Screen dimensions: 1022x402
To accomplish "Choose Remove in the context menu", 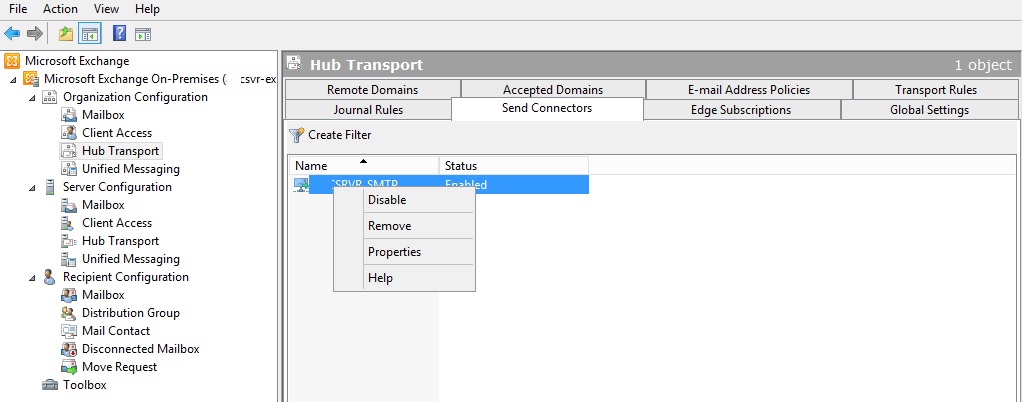I will [404, 226].
